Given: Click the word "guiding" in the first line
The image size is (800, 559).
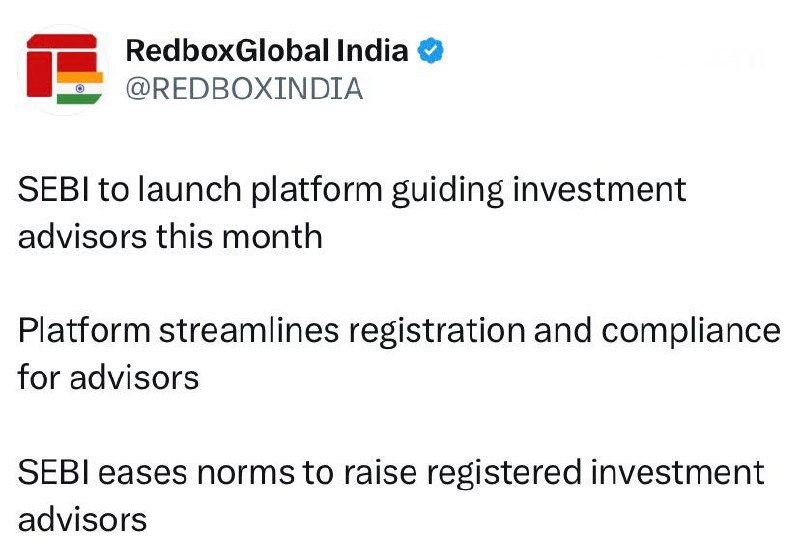Looking at the screenshot, I should pyautogui.click(x=446, y=191).
